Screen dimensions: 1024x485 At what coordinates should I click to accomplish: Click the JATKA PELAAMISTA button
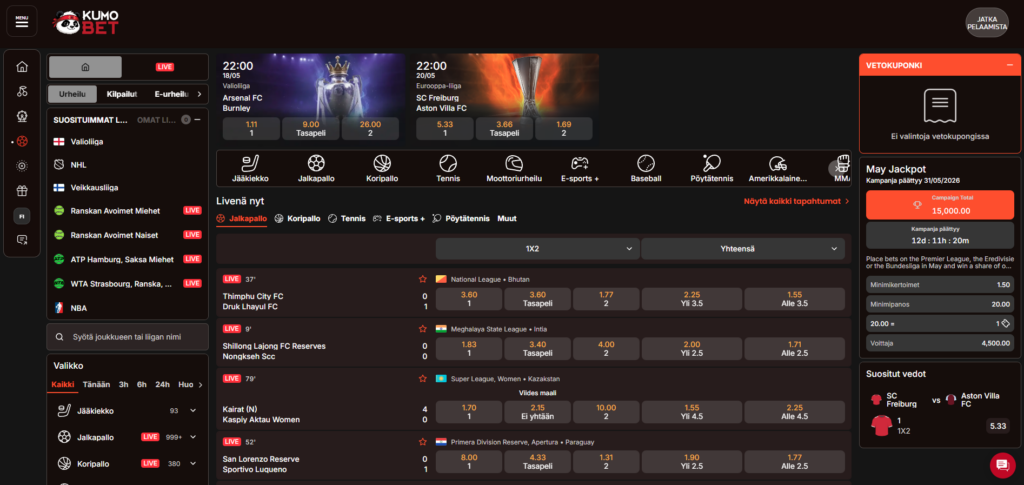(987, 22)
